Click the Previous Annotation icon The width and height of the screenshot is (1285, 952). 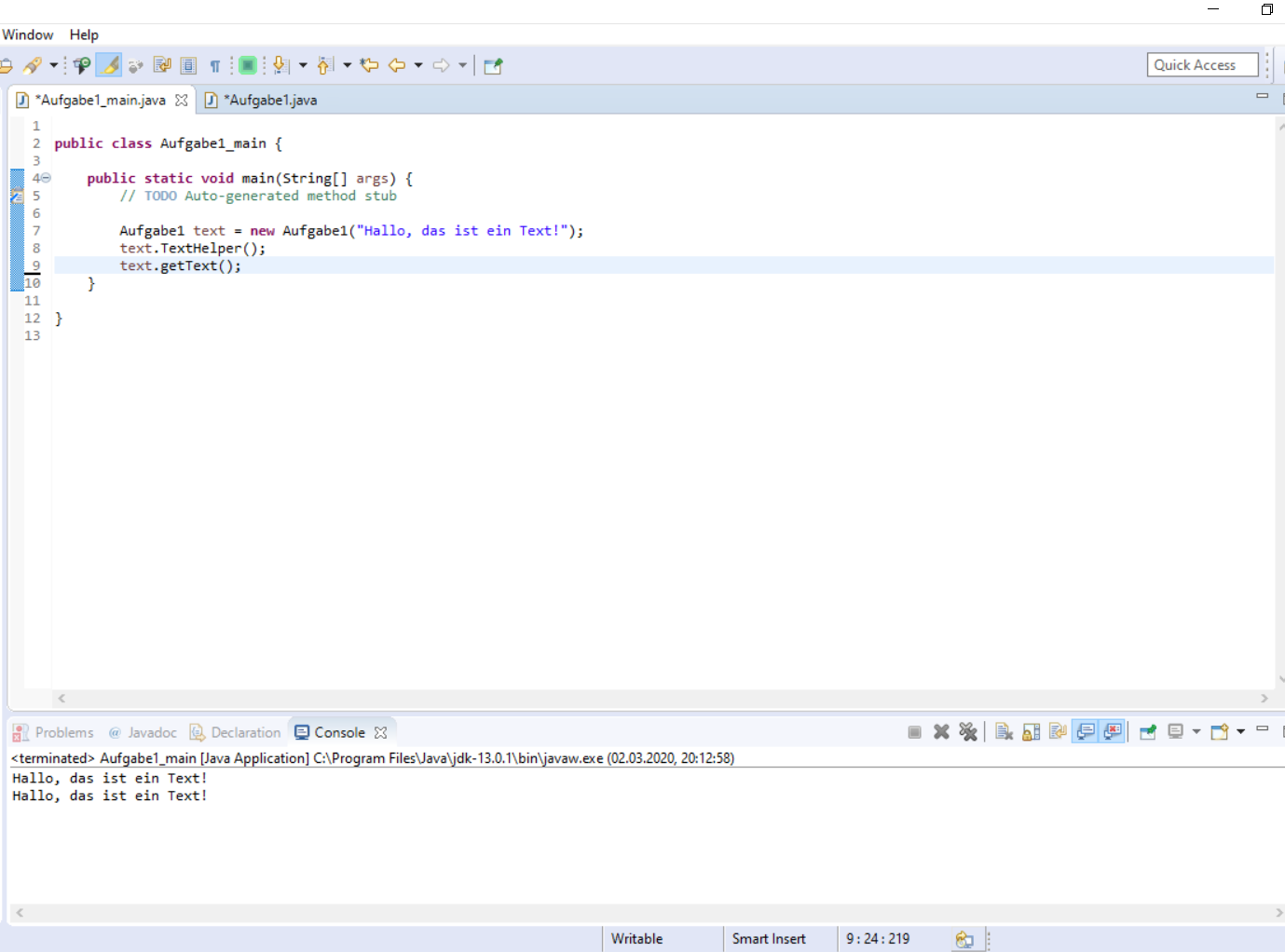[x=323, y=64]
